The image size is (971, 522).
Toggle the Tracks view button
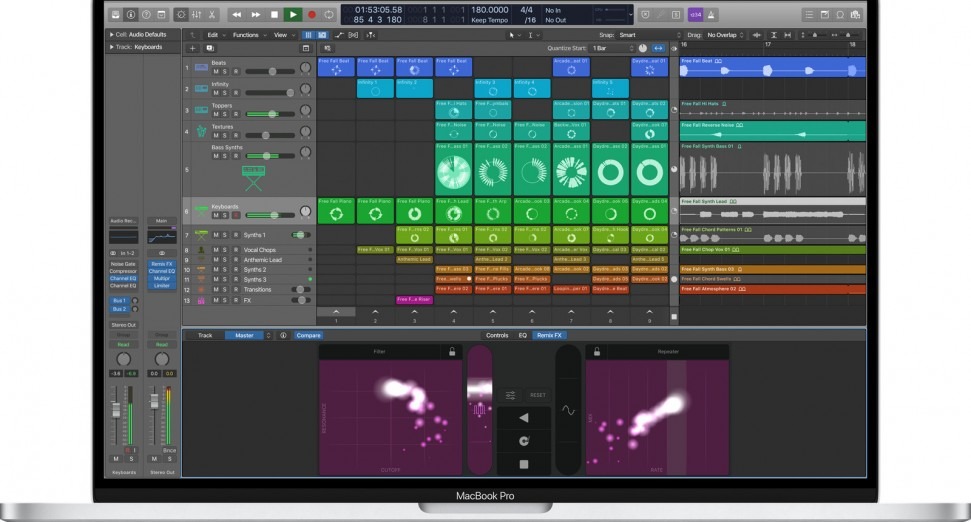(x=322, y=35)
